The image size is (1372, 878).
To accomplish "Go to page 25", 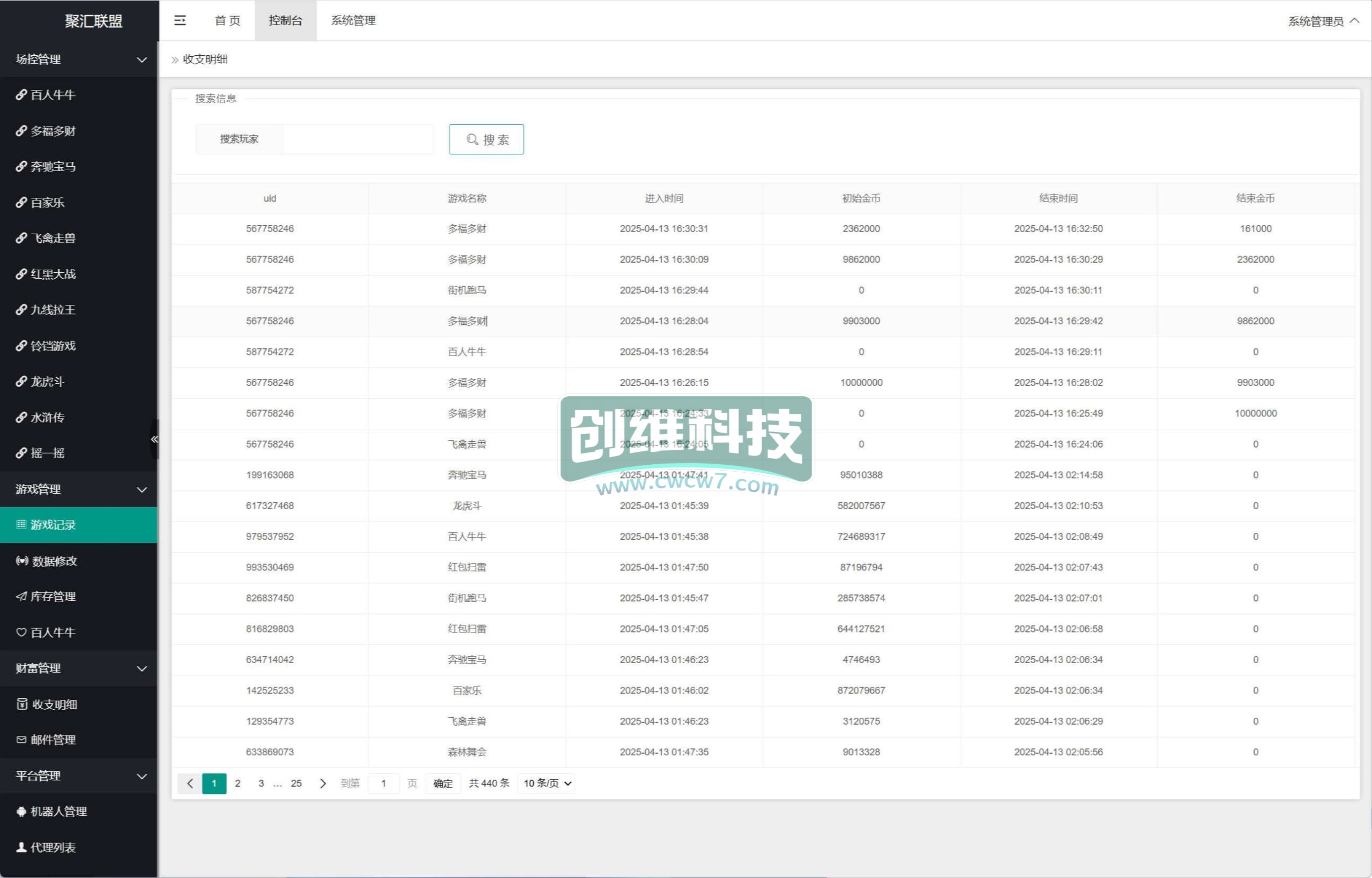I will [296, 783].
